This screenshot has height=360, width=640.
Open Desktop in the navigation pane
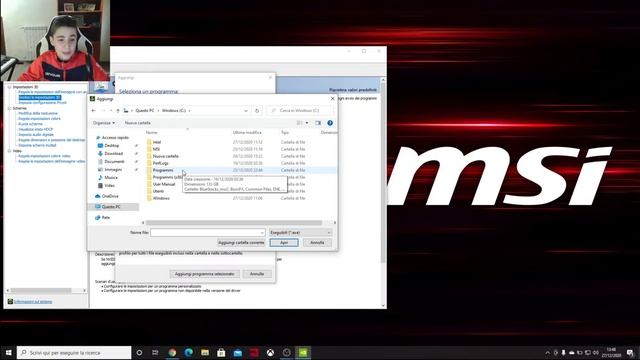pyautogui.click(x=111, y=146)
